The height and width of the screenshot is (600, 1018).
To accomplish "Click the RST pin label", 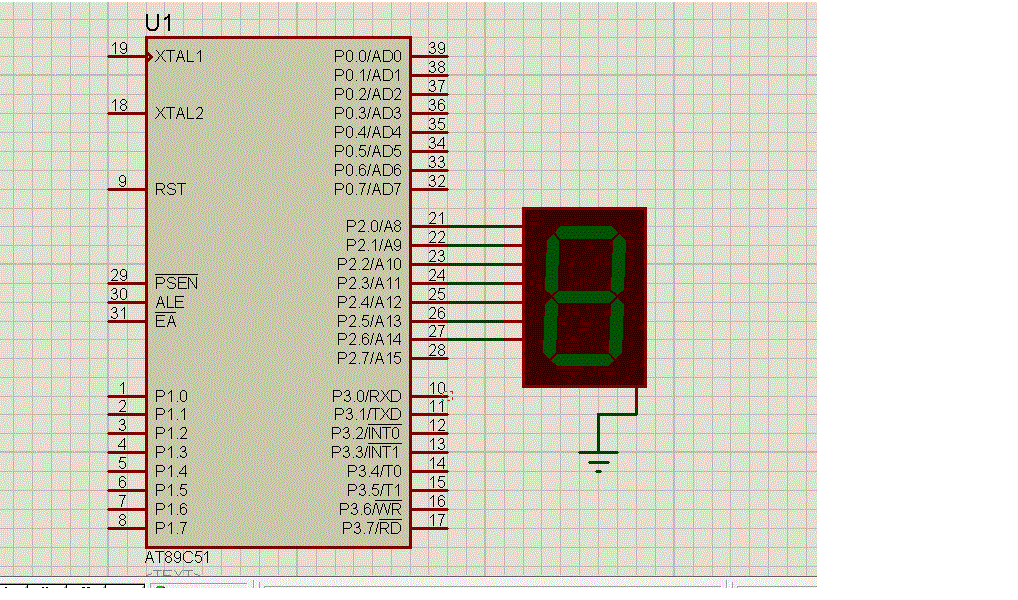I will pyautogui.click(x=170, y=189).
